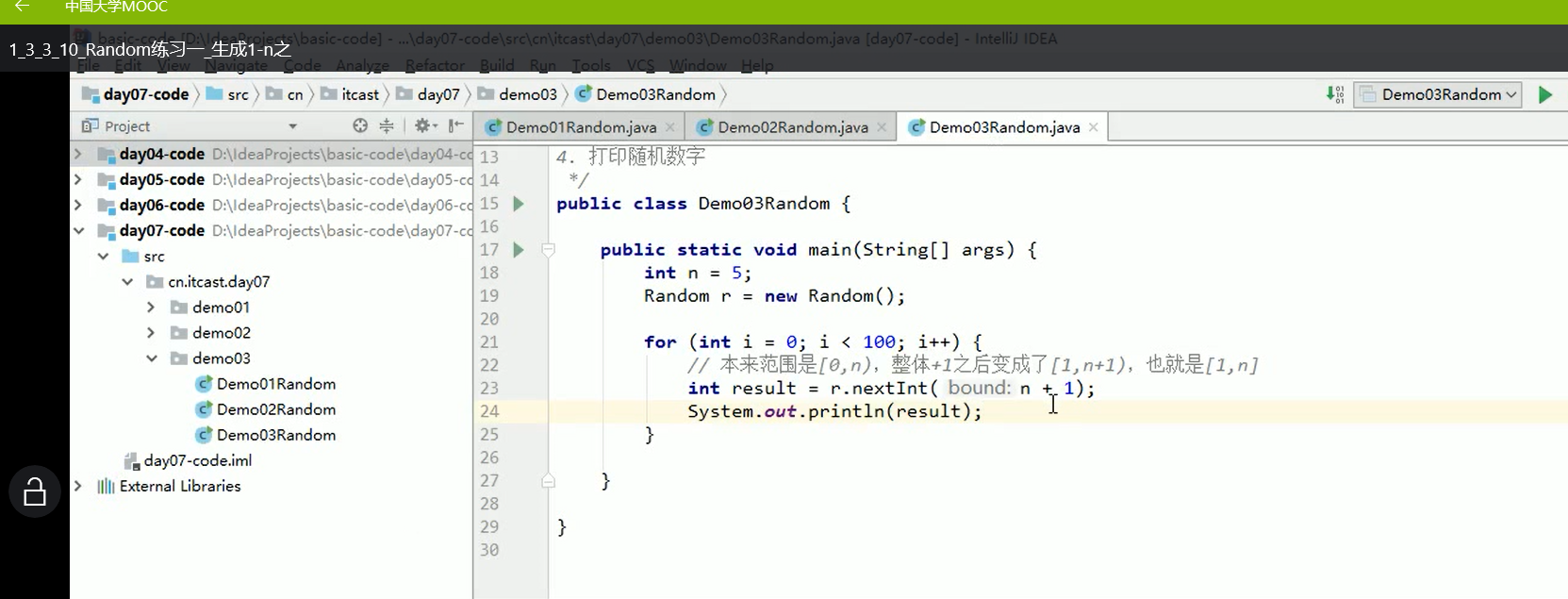Fold main method at line 17

coord(548,250)
